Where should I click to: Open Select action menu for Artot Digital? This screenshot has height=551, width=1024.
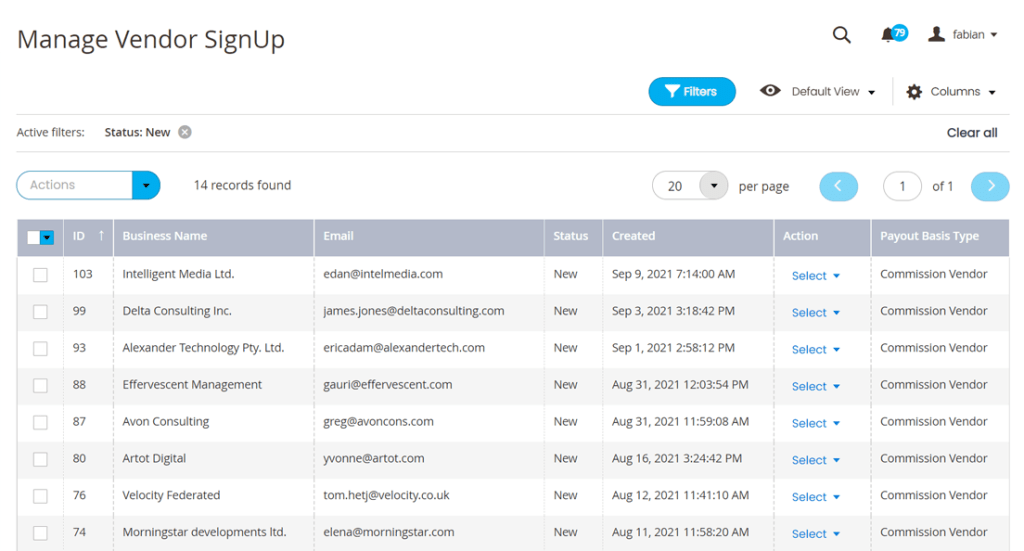(816, 460)
